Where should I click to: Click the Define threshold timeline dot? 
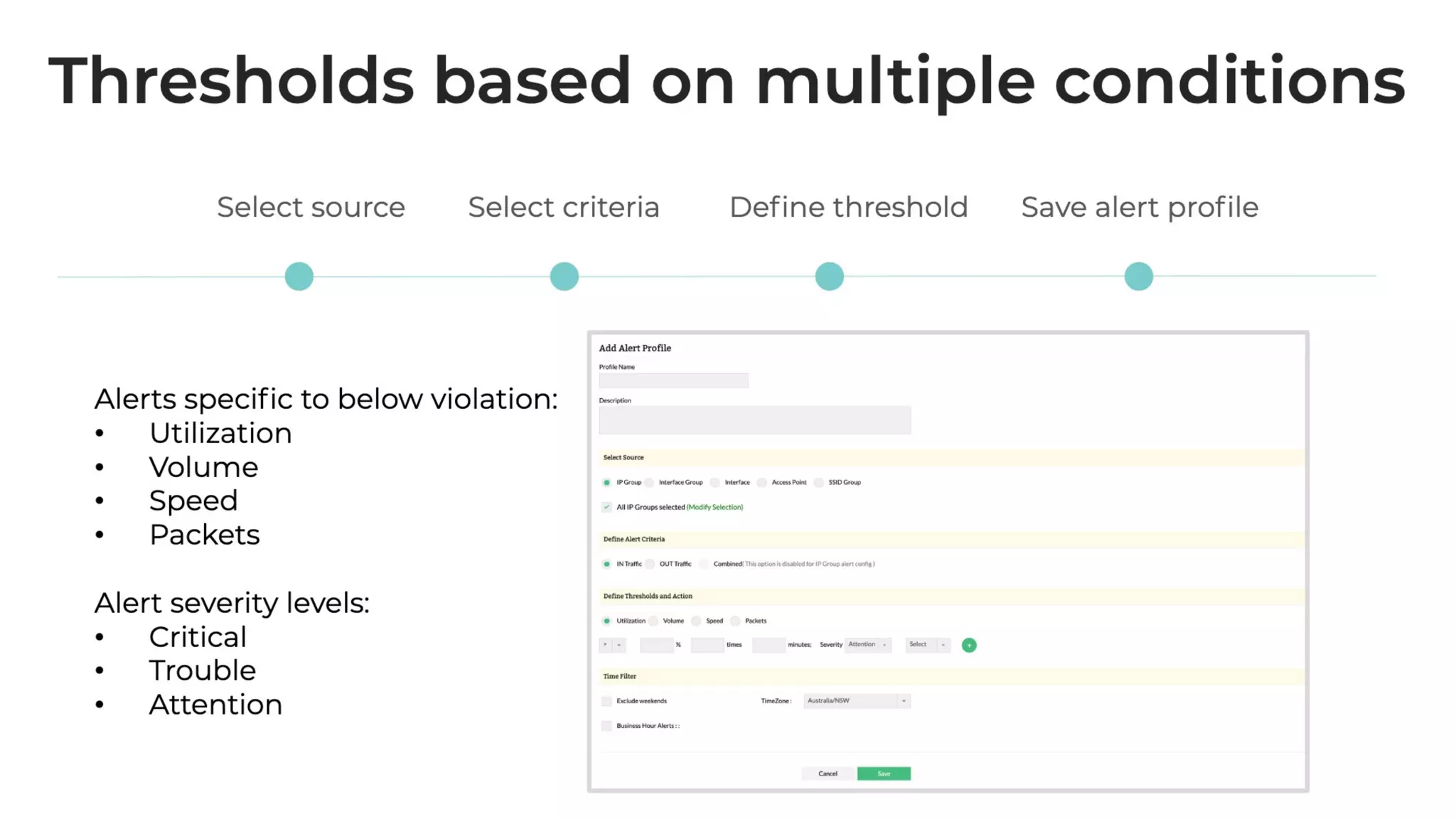(x=830, y=277)
